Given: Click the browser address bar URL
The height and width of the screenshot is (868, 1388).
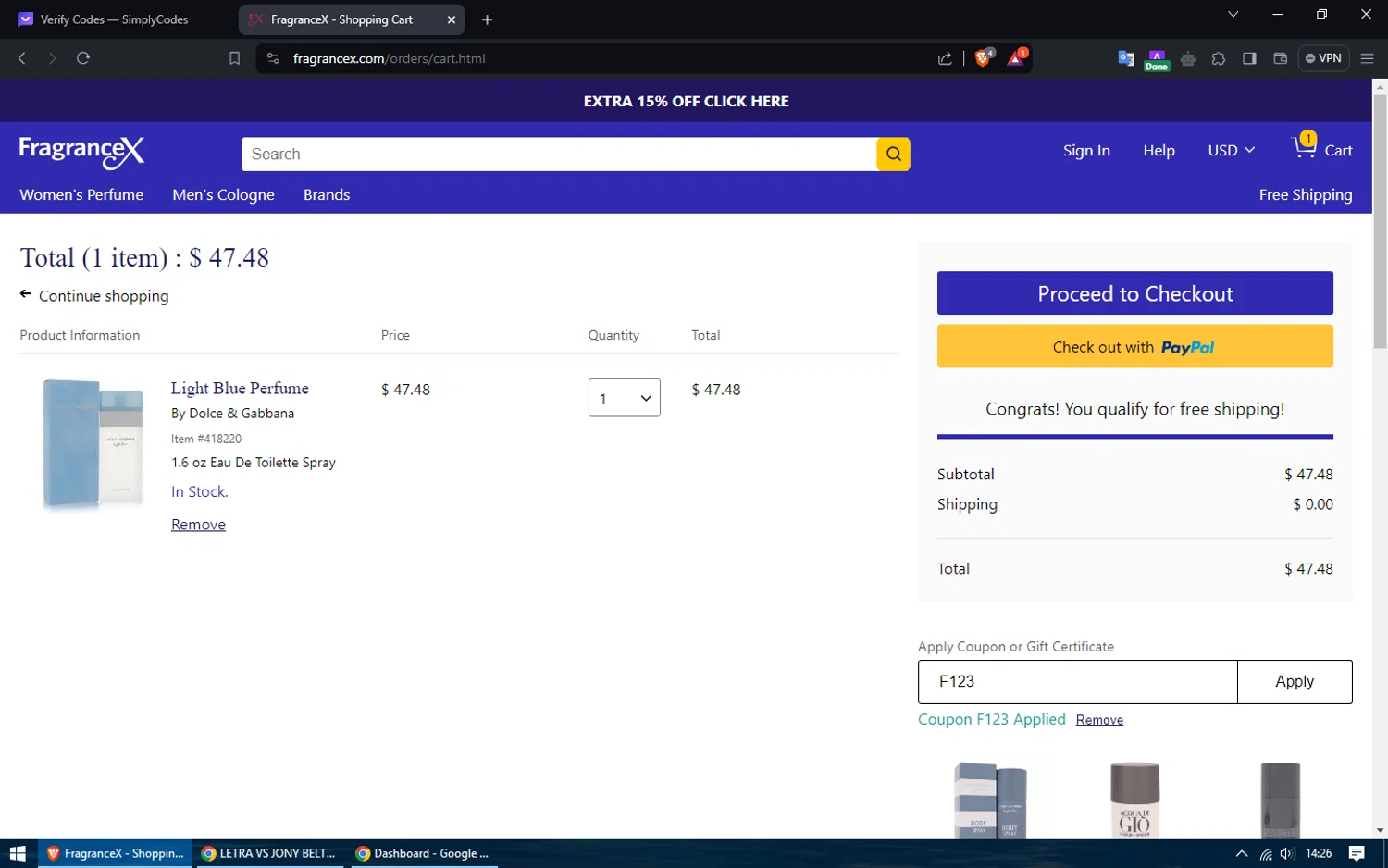Looking at the screenshot, I should point(389,58).
